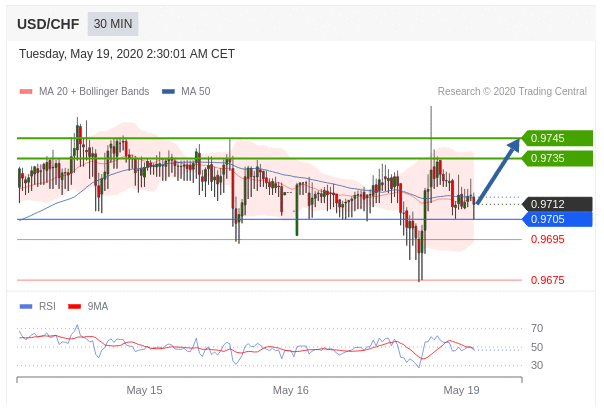Viewport: 604px width, 411px height.
Task: Click the 0.9712 current price tag
Action: click(x=557, y=204)
